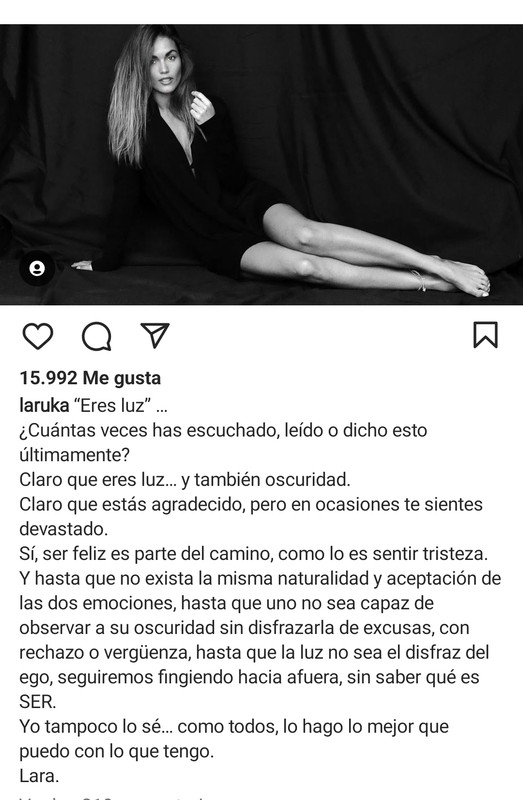Share the post via paper plane icon

pyautogui.click(x=155, y=335)
